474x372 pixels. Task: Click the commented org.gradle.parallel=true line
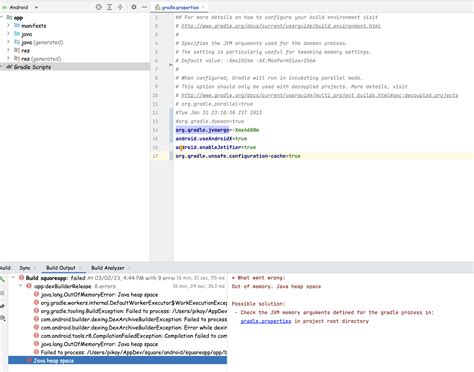point(214,104)
